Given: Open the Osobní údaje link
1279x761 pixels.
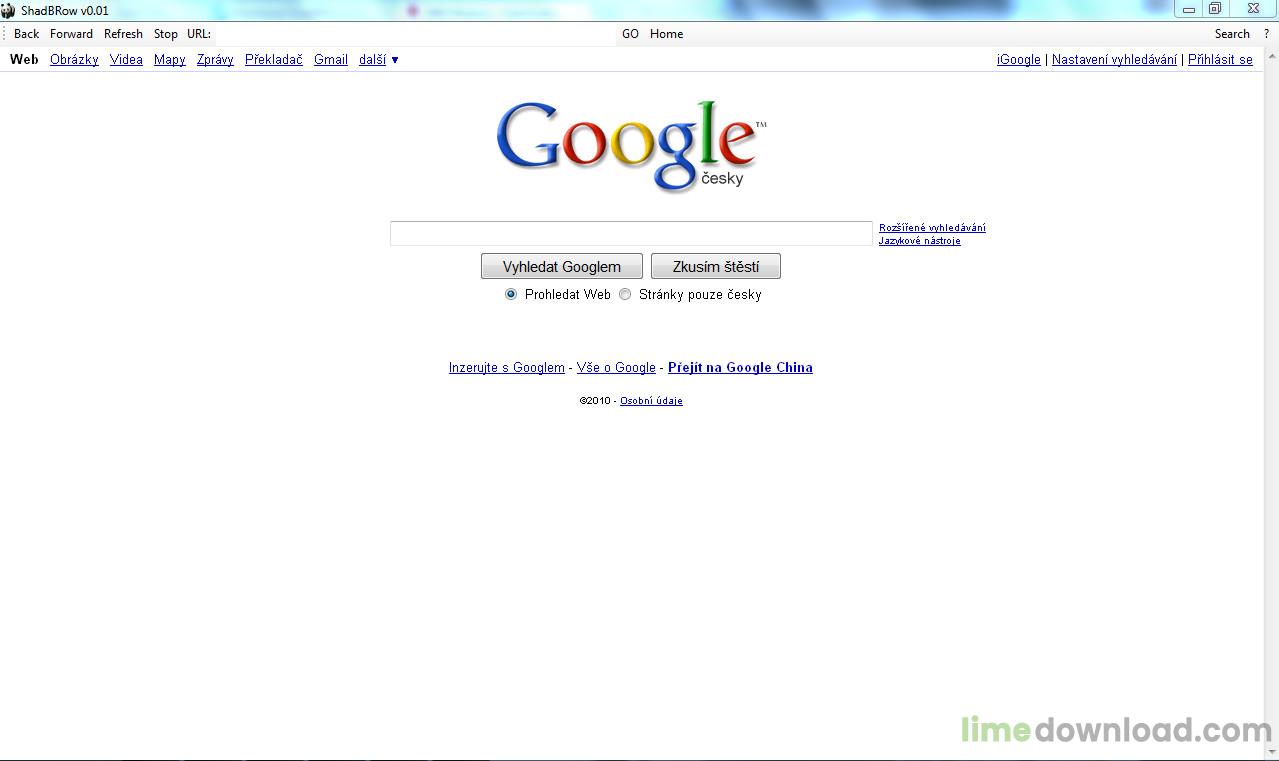Looking at the screenshot, I should pyautogui.click(x=651, y=401).
